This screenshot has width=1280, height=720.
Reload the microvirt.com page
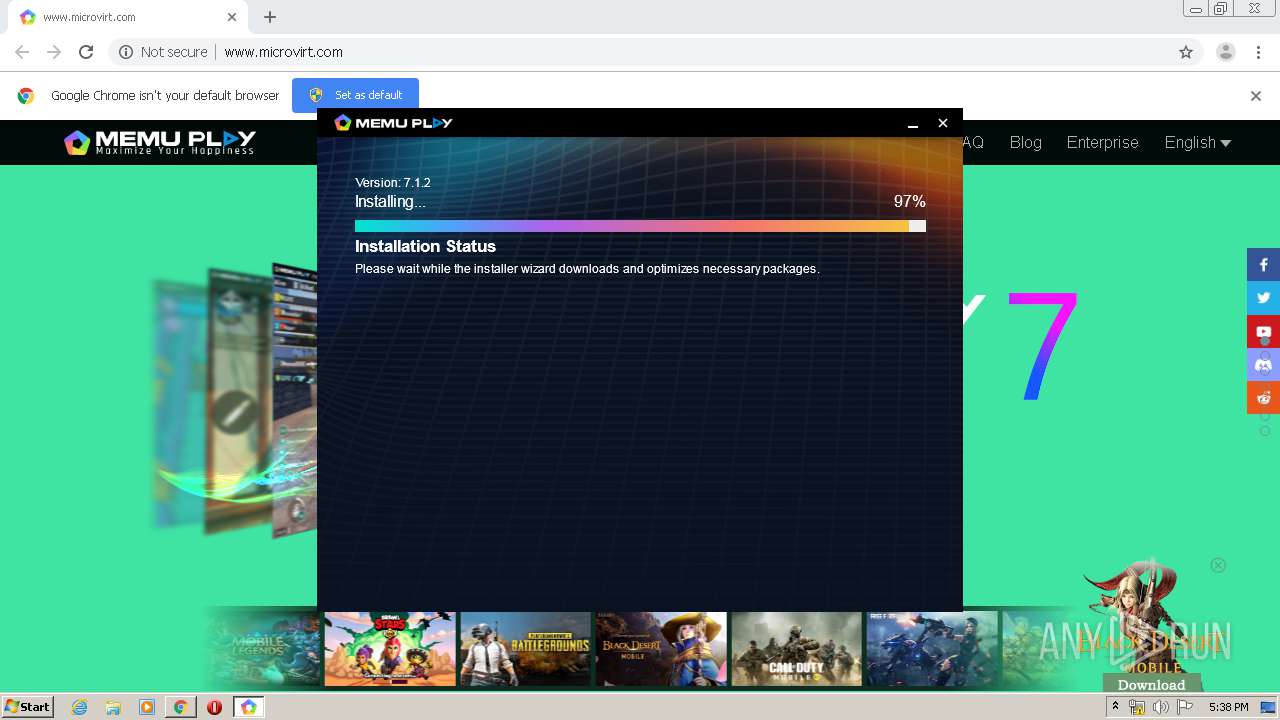[x=86, y=52]
